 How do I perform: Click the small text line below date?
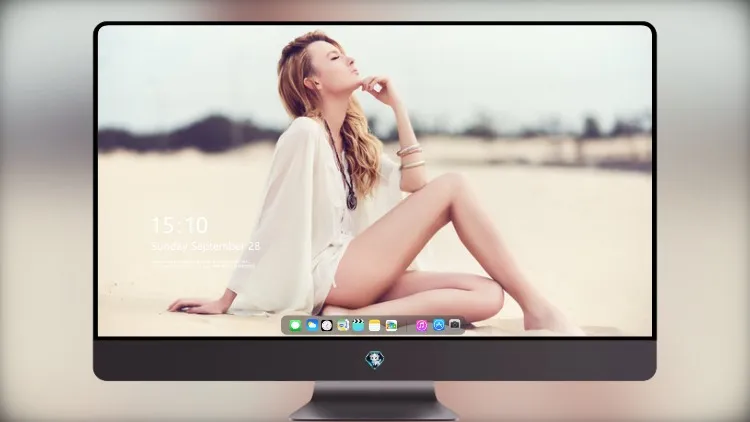pos(203,264)
